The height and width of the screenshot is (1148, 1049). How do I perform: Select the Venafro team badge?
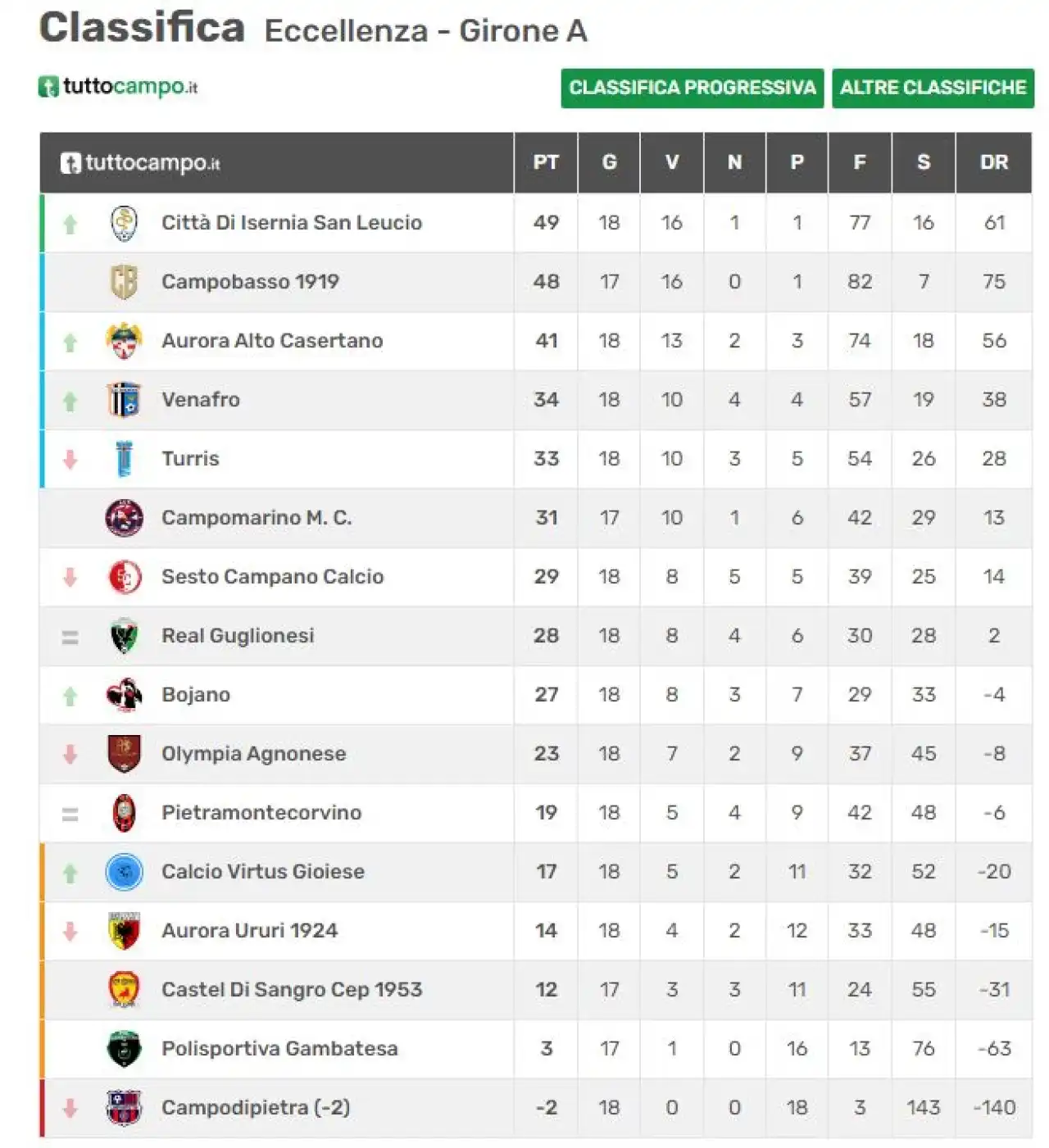coord(124,400)
